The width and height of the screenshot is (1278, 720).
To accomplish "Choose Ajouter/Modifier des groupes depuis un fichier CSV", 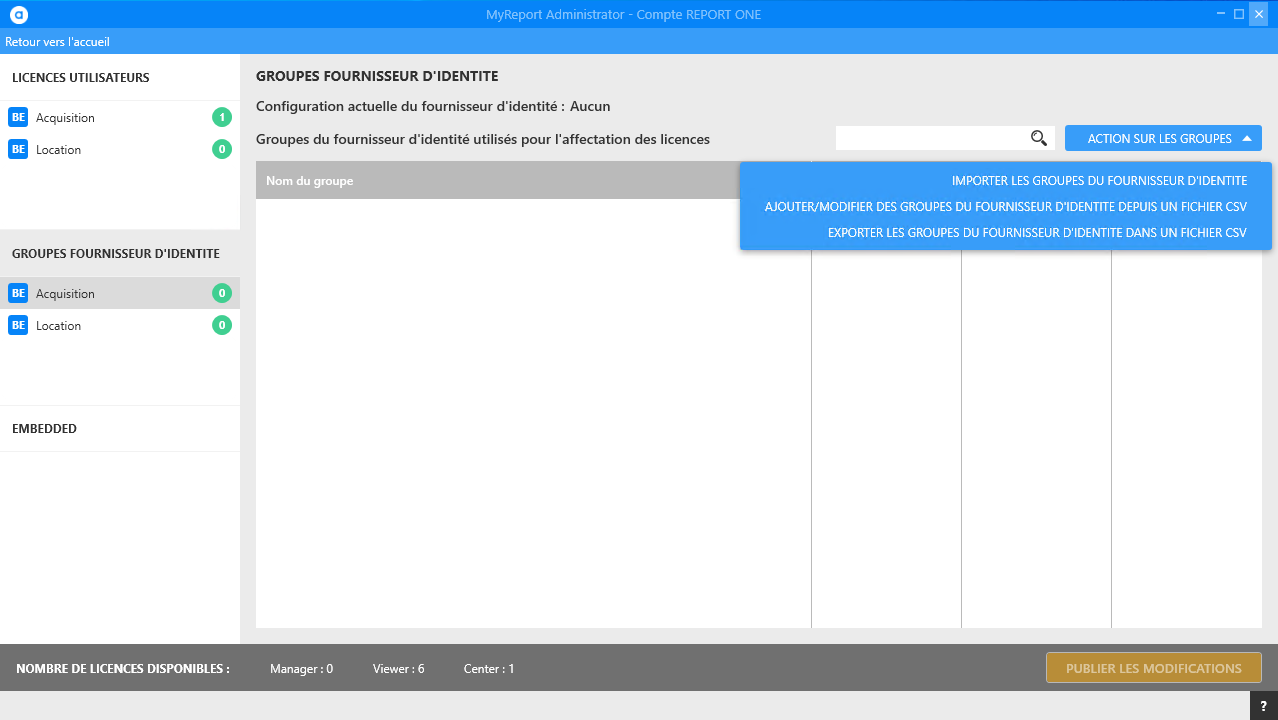I will [1005, 207].
